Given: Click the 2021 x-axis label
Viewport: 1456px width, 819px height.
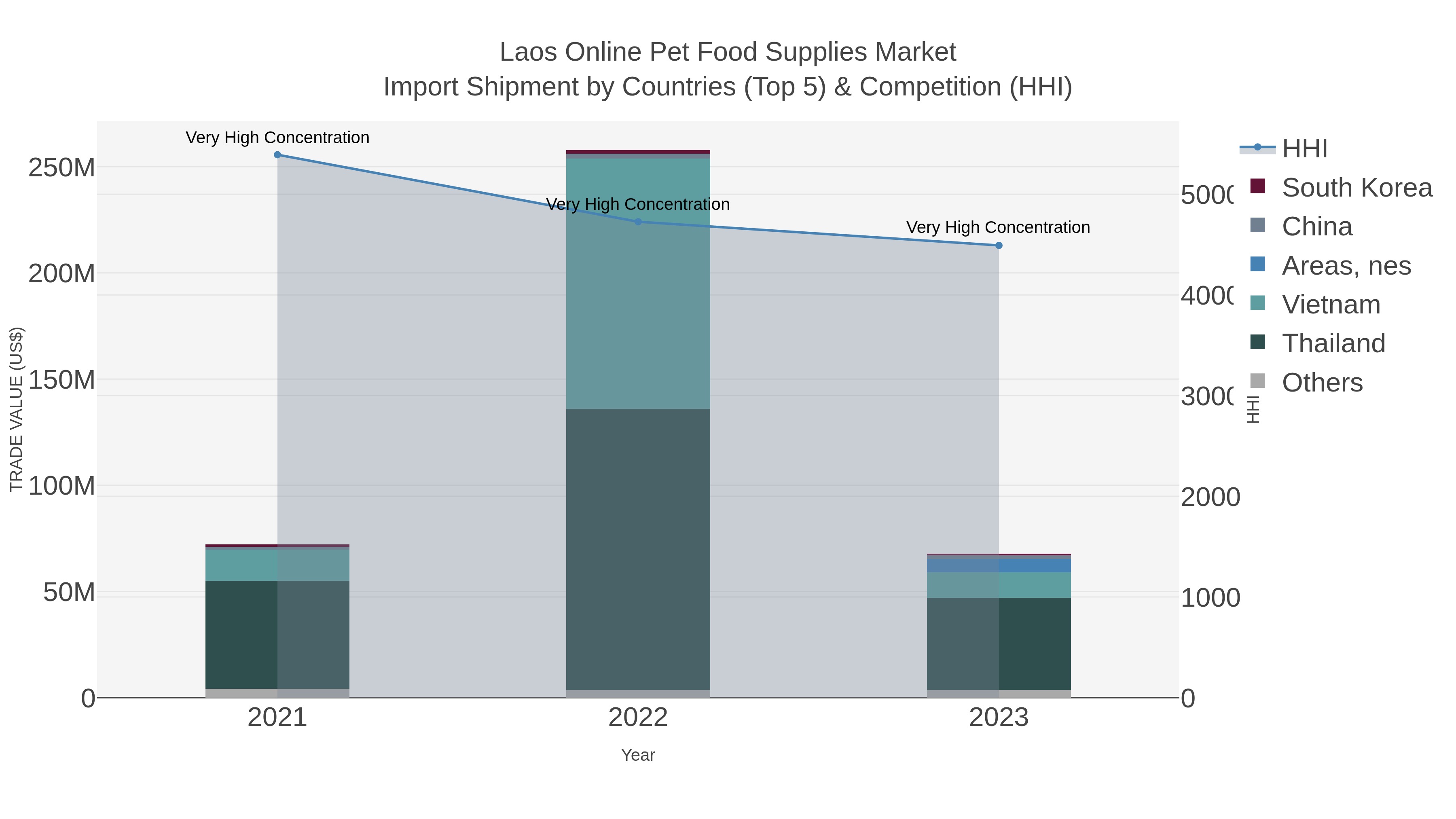Looking at the screenshot, I should tap(277, 718).
